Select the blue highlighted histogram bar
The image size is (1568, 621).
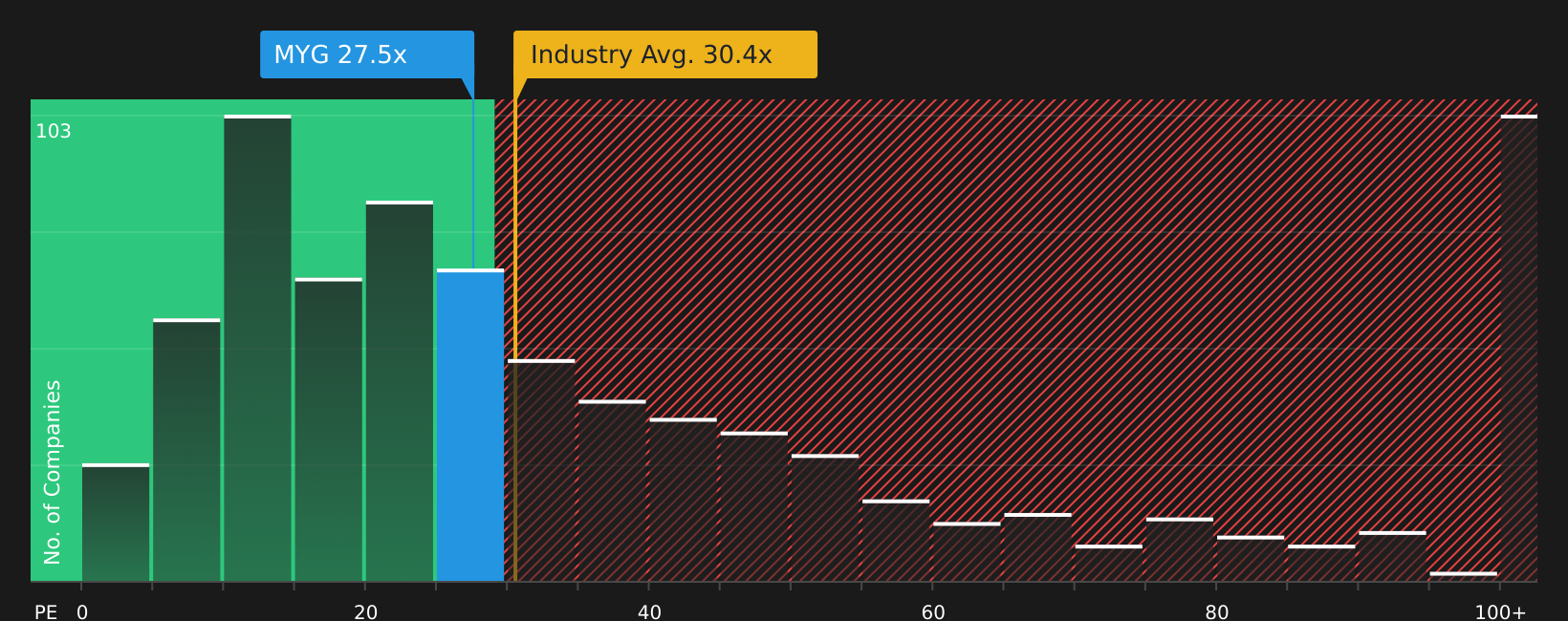(x=470, y=425)
